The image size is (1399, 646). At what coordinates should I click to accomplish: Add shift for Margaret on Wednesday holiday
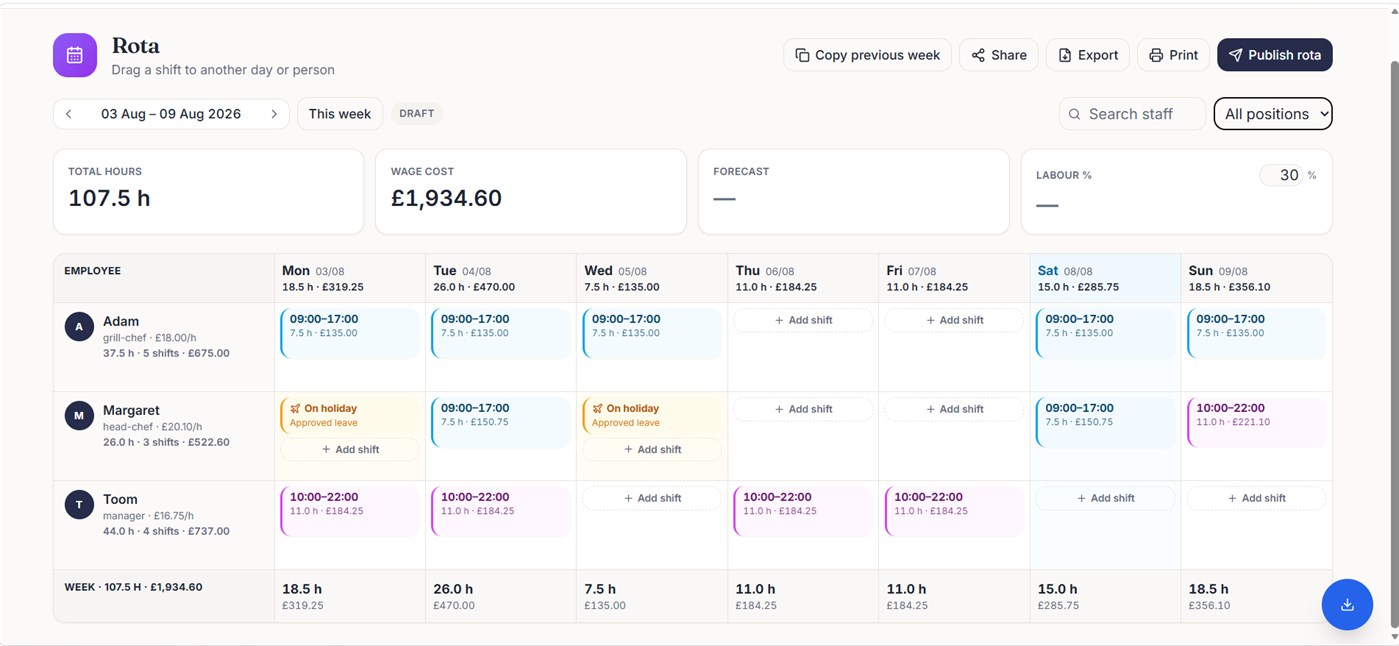click(652, 450)
